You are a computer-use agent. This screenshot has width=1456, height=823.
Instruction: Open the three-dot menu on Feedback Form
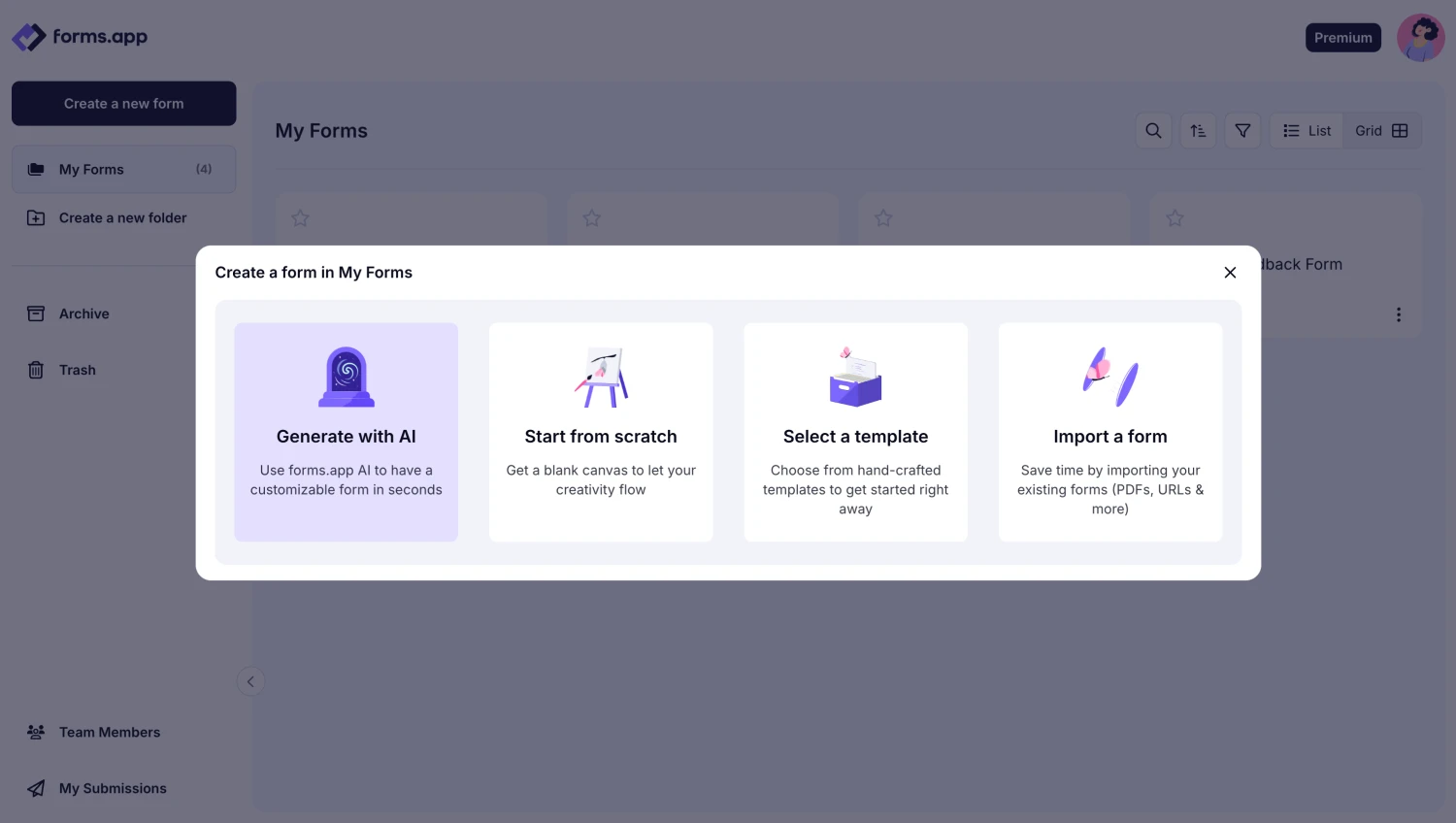coord(1399,314)
